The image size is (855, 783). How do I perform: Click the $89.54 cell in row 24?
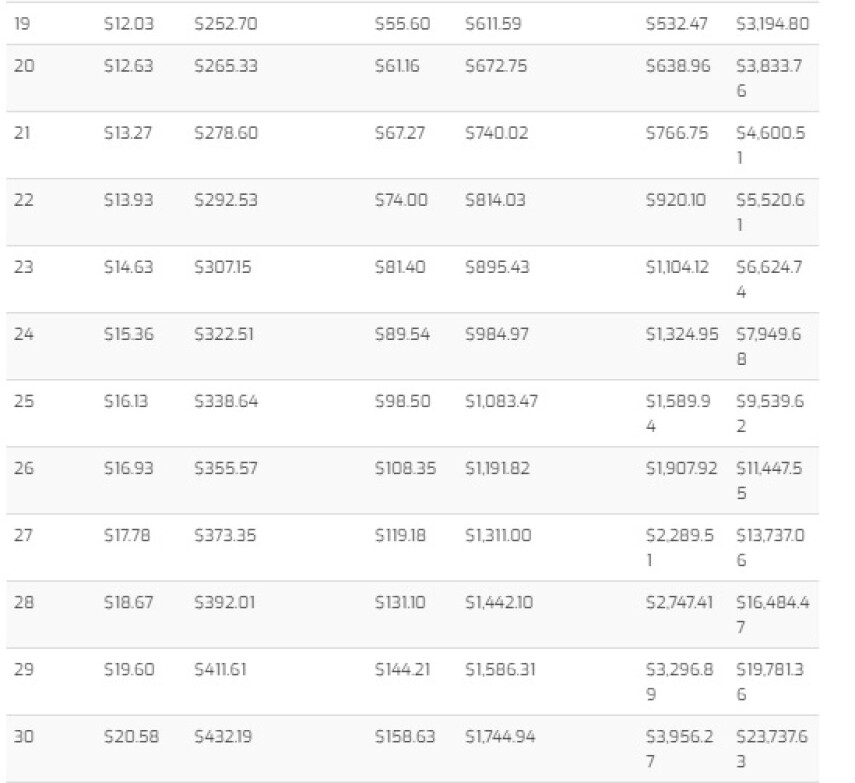point(402,334)
